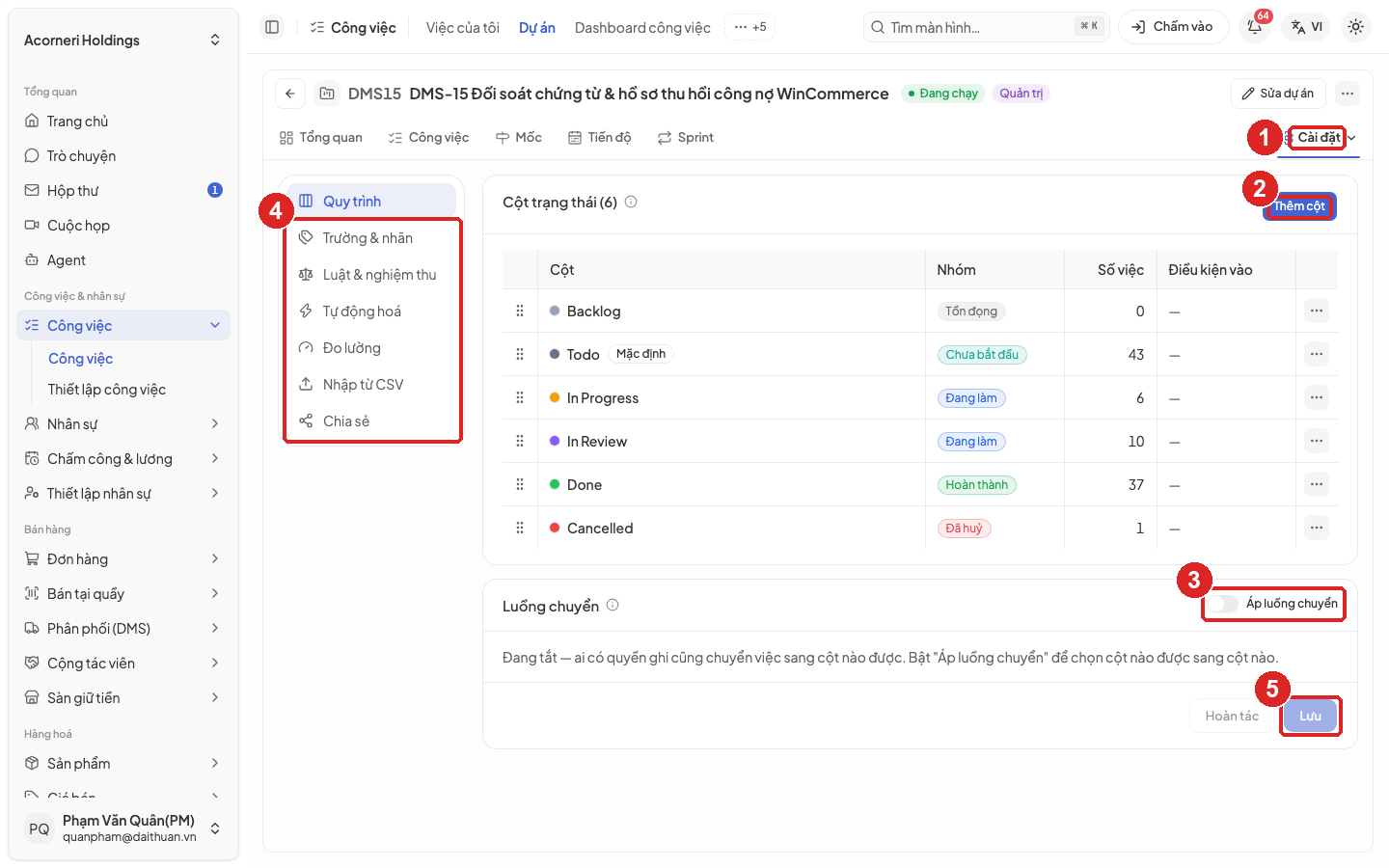Open row actions menu for In Progress
Screen dimensions: 1389x868
click(x=1317, y=397)
